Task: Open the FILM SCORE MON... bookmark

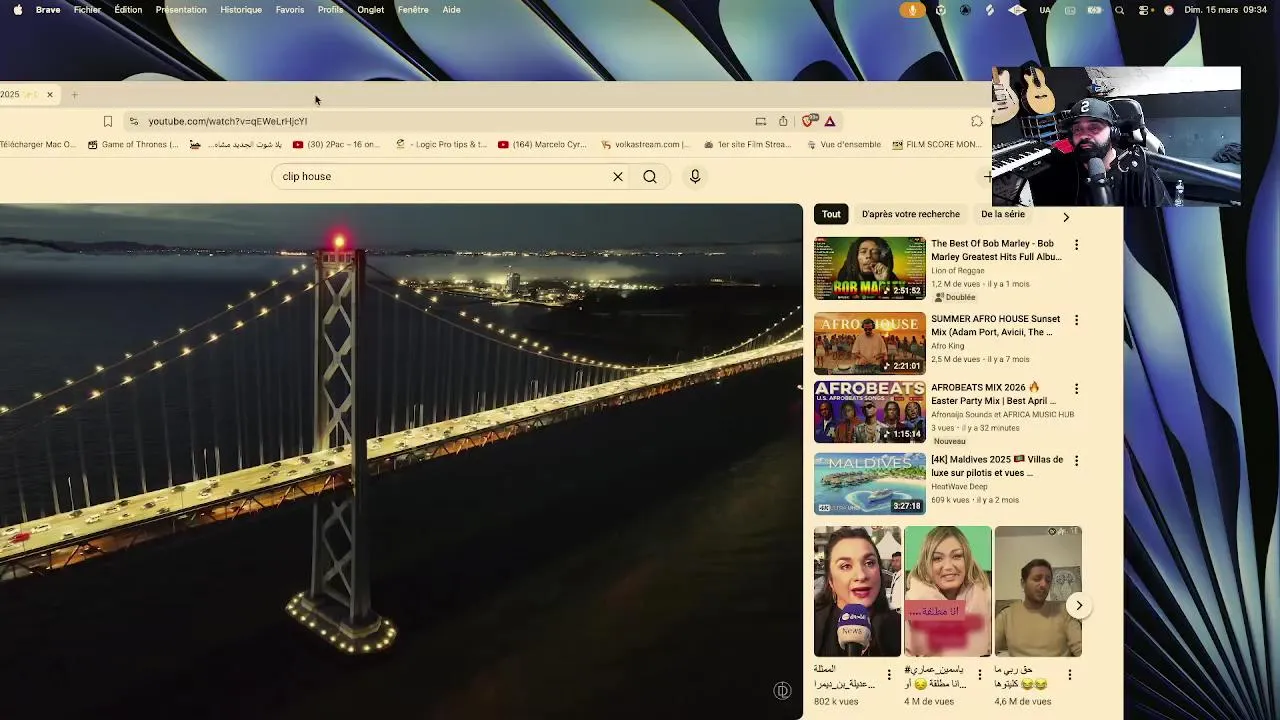Action: (936, 144)
